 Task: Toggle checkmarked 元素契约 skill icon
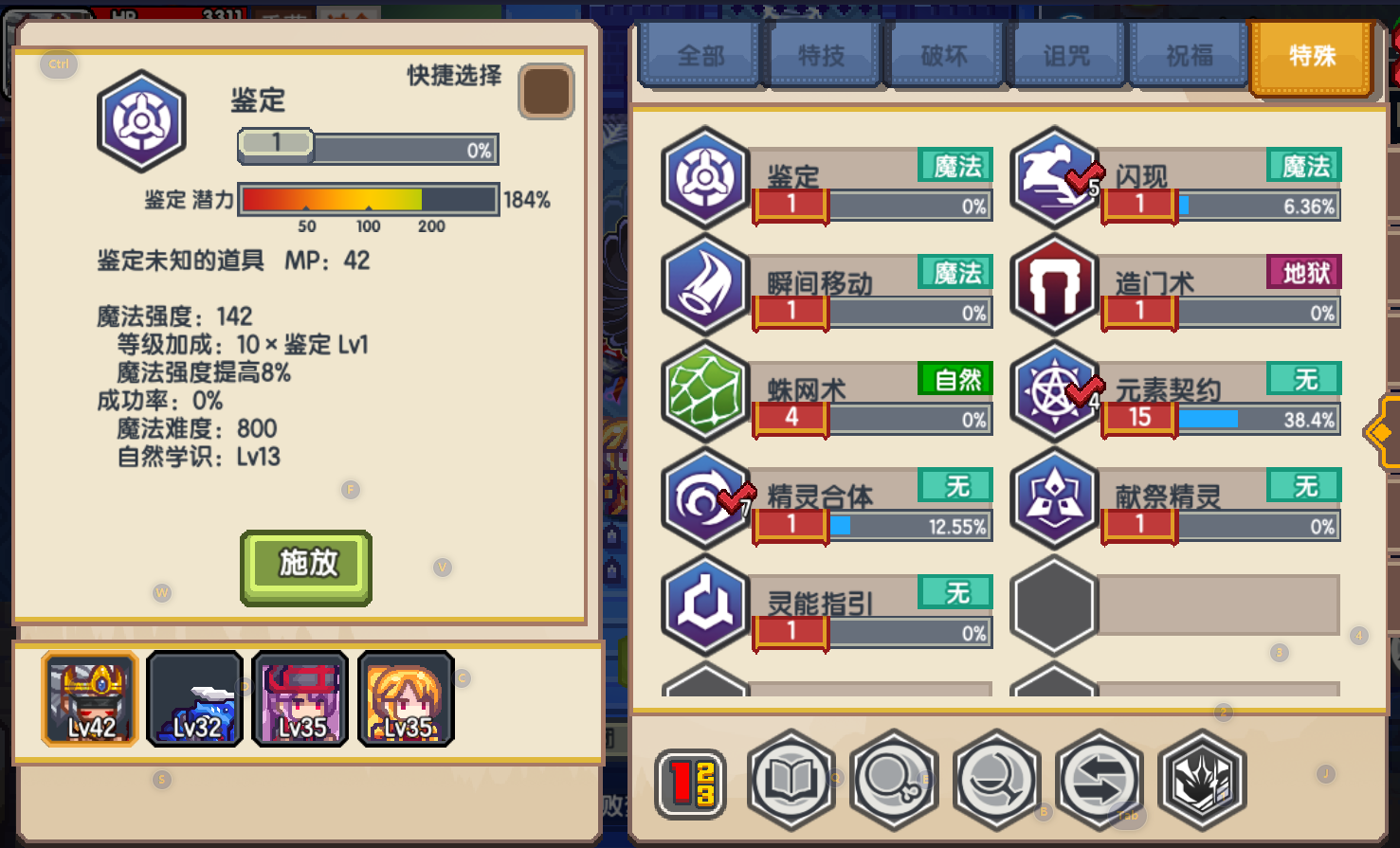click(1054, 390)
